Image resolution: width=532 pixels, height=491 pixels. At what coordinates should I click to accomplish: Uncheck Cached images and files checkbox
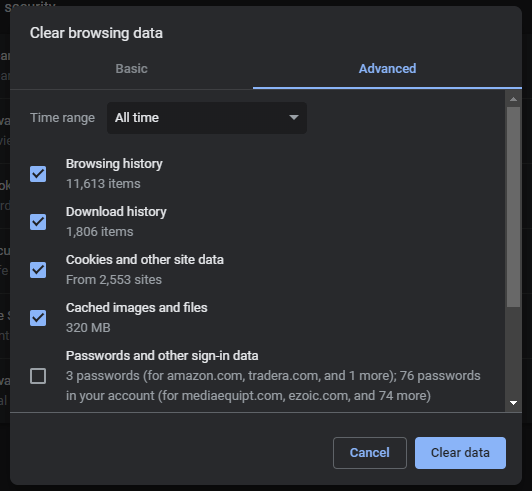tap(38, 318)
